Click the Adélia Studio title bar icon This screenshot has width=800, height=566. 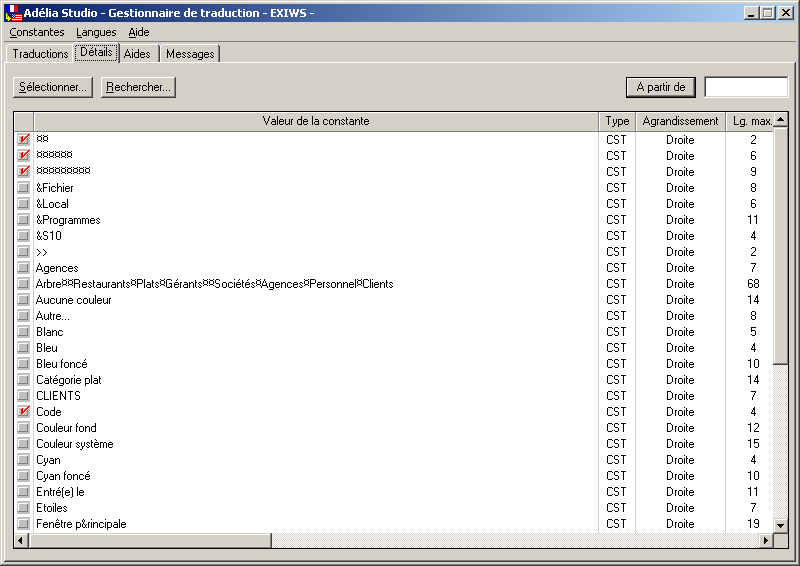point(13,13)
